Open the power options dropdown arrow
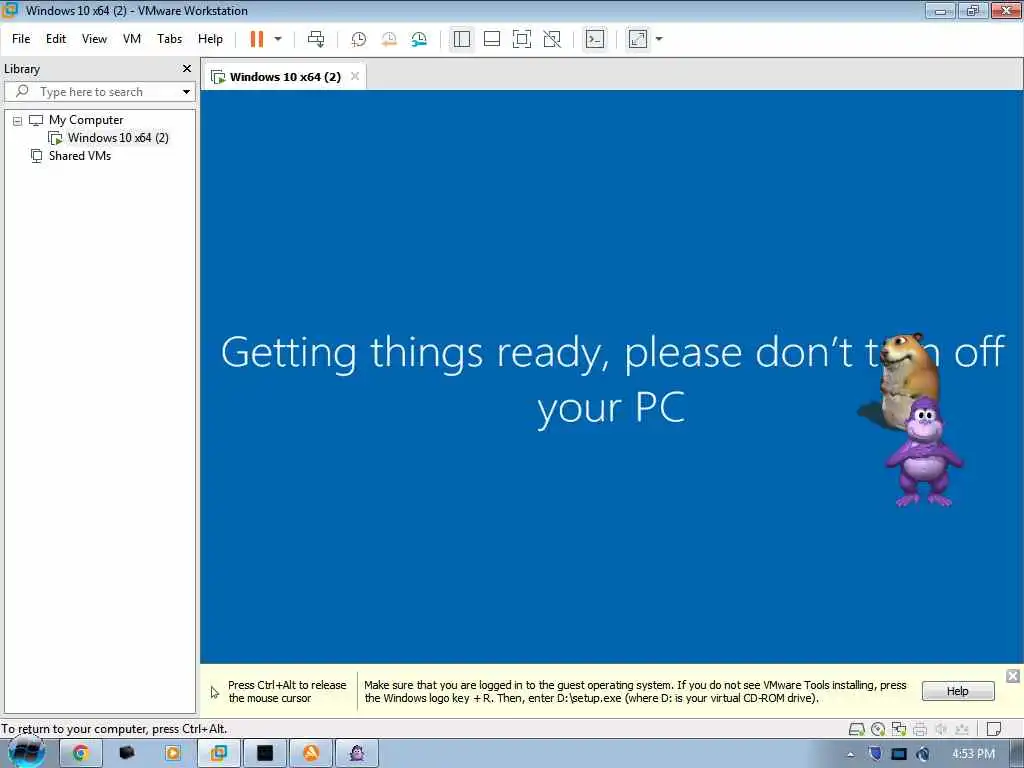Viewport: 1024px width, 768px height. click(278, 39)
